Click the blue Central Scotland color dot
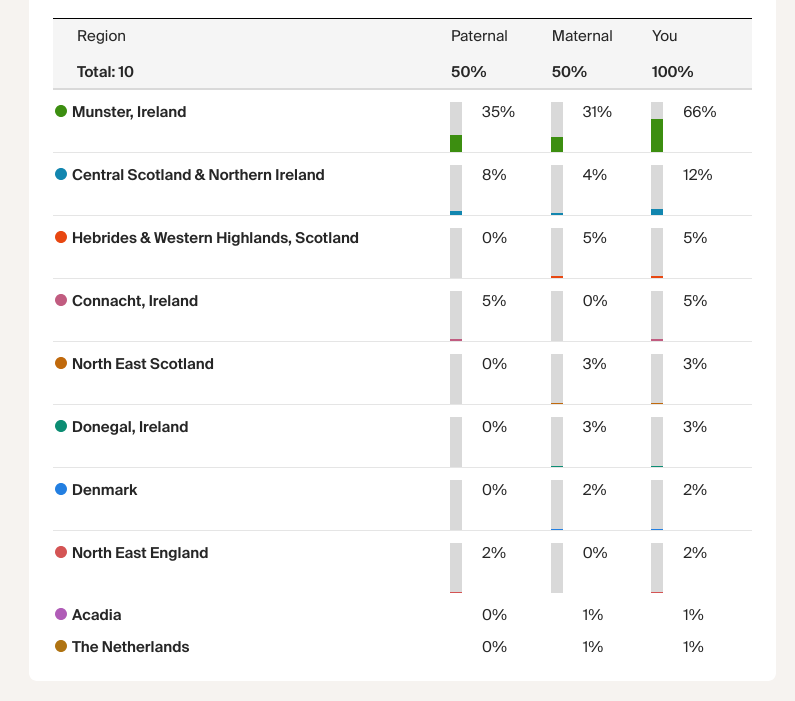The width and height of the screenshot is (795, 701). pyautogui.click(x=61, y=175)
